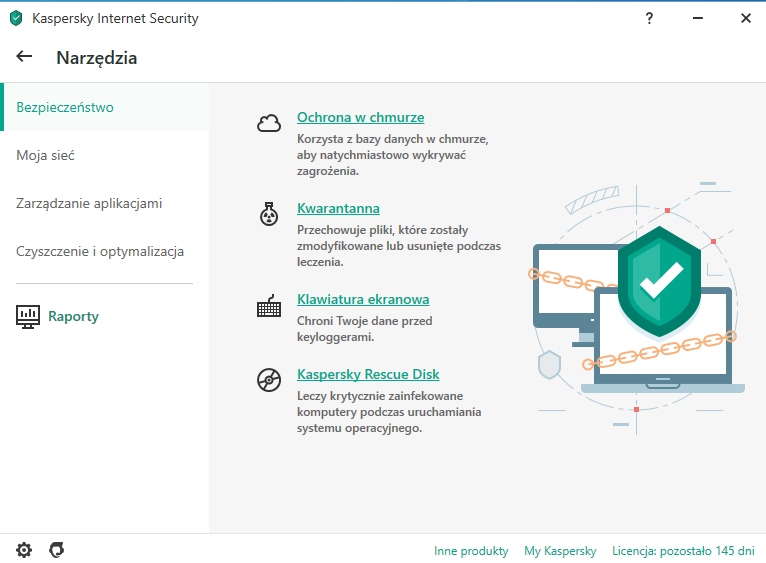Screen dimensions: 766x563
Task: Open the My Kaspersky link
Action: click(560, 551)
